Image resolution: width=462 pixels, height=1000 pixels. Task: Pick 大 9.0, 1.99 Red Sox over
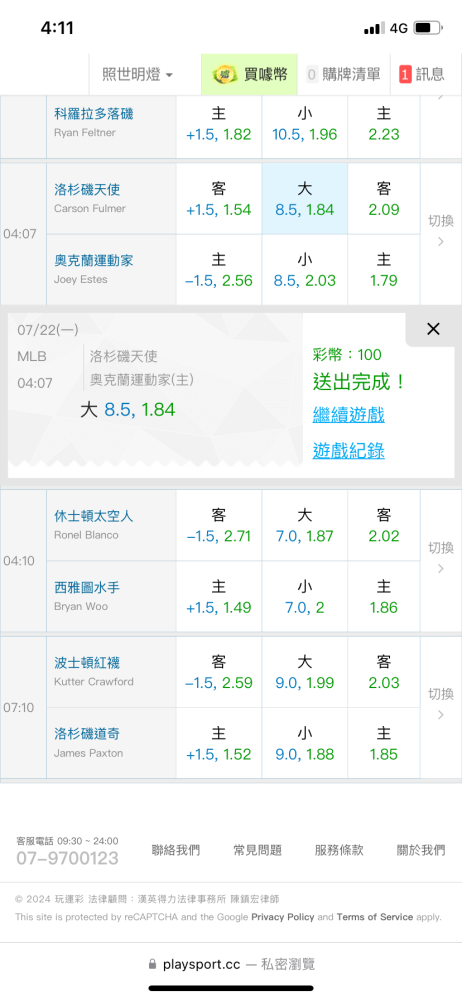305,672
